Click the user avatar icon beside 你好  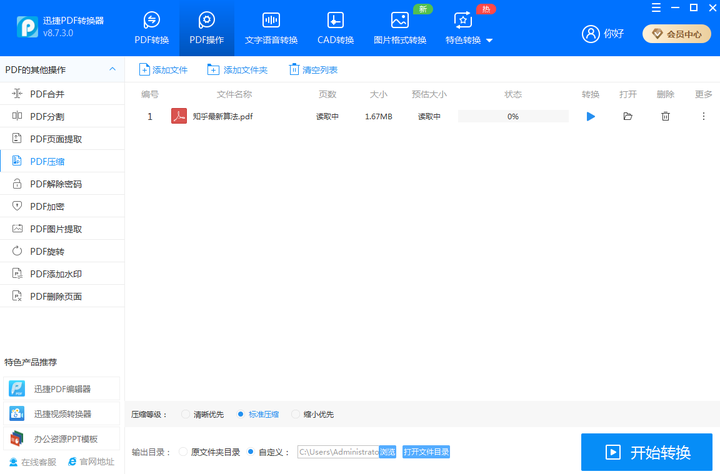pyautogui.click(x=591, y=34)
